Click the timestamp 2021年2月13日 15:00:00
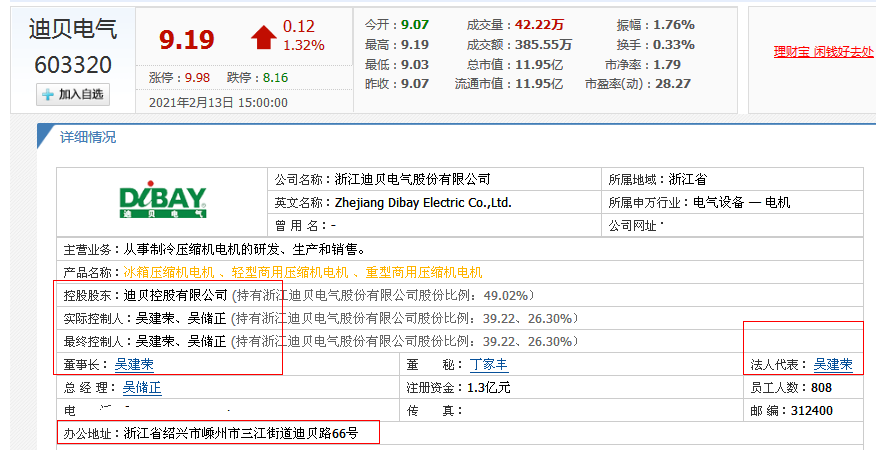This screenshot has height=450, width=876. click(x=218, y=103)
